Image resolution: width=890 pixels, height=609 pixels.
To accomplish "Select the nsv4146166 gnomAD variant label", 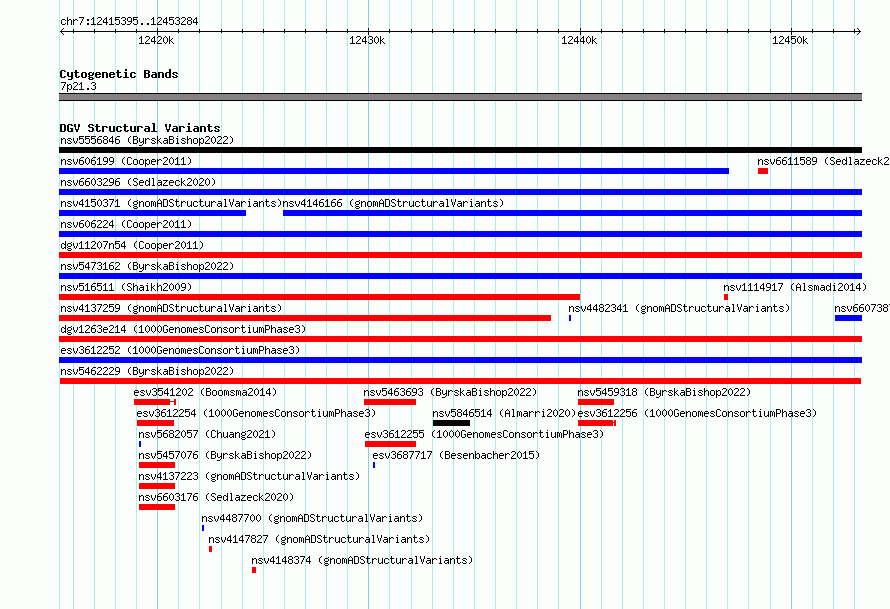I will [x=393, y=203].
